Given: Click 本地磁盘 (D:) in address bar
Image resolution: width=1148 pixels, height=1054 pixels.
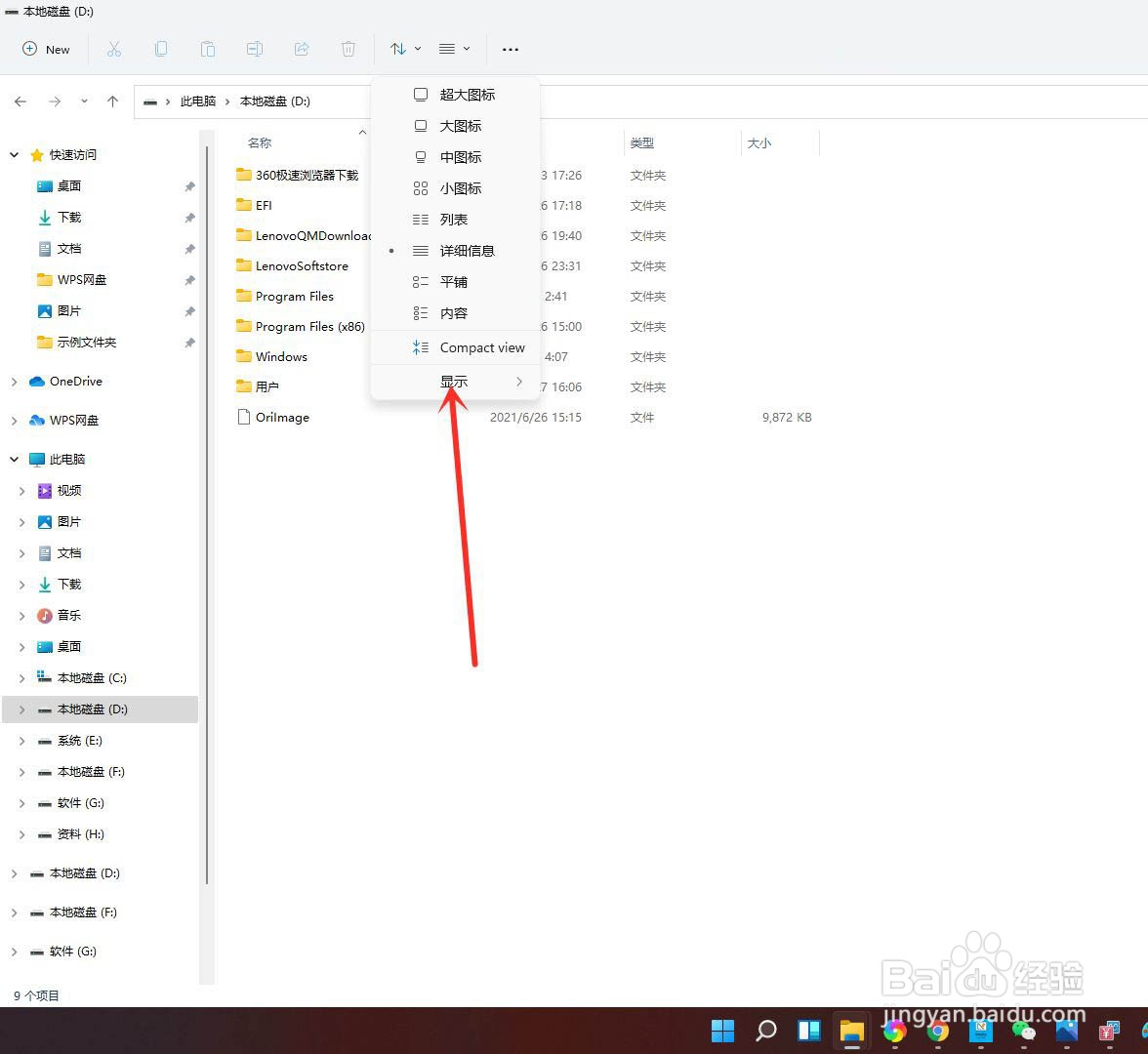Looking at the screenshot, I should 275,101.
